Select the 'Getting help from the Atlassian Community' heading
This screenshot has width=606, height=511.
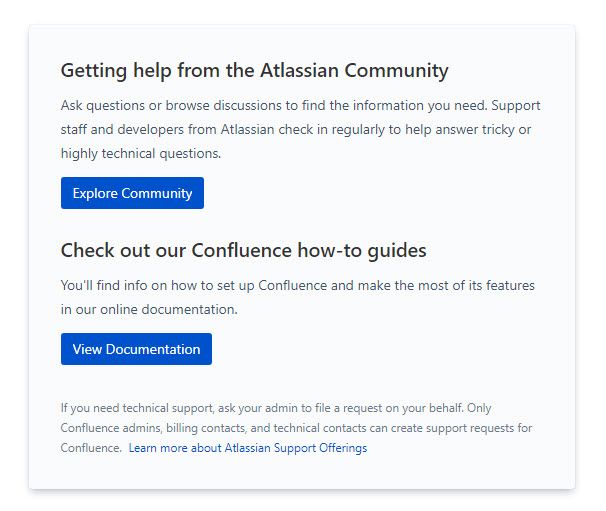tap(254, 71)
